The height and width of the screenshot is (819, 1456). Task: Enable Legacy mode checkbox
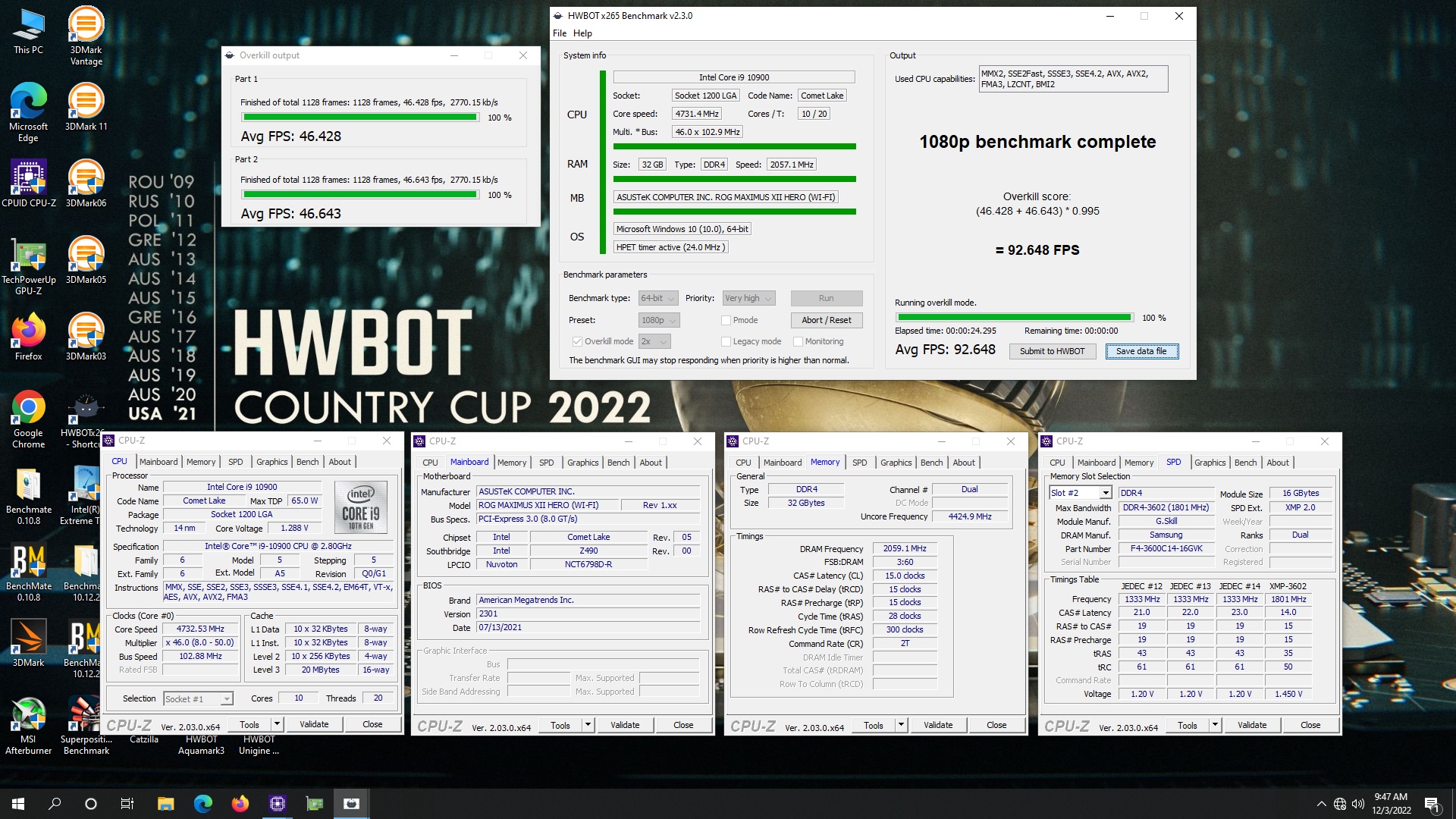click(x=726, y=341)
